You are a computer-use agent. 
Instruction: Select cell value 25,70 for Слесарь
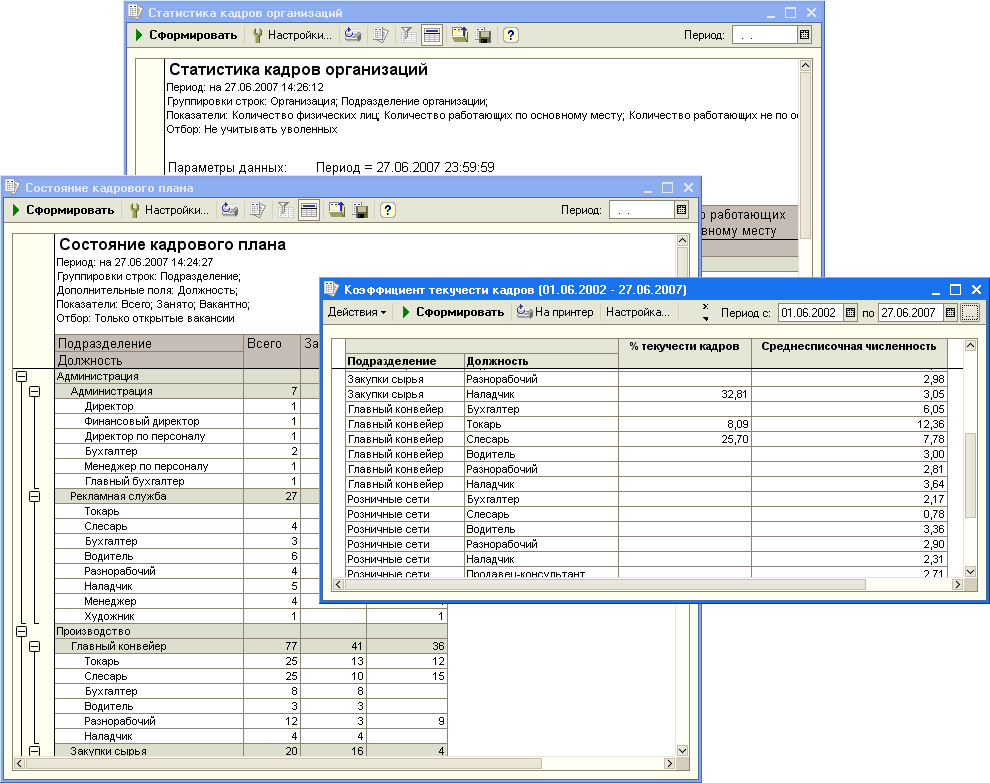click(684, 439)
